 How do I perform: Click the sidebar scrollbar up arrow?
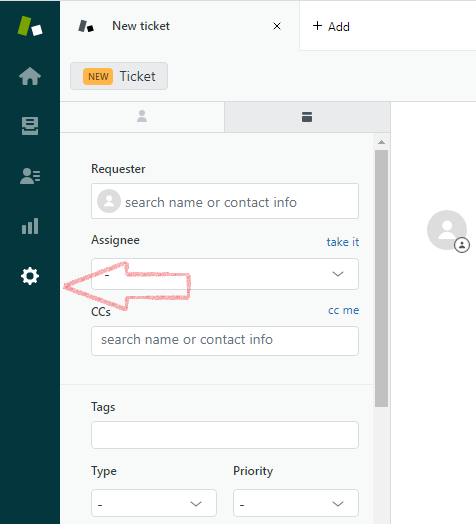[381, 142]
